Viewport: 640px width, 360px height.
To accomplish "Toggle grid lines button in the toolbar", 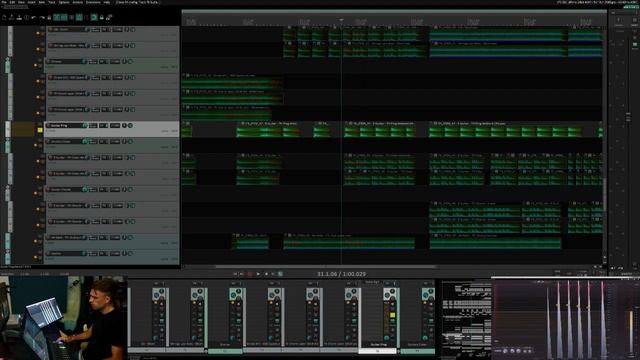I will (x=87, y=18).
